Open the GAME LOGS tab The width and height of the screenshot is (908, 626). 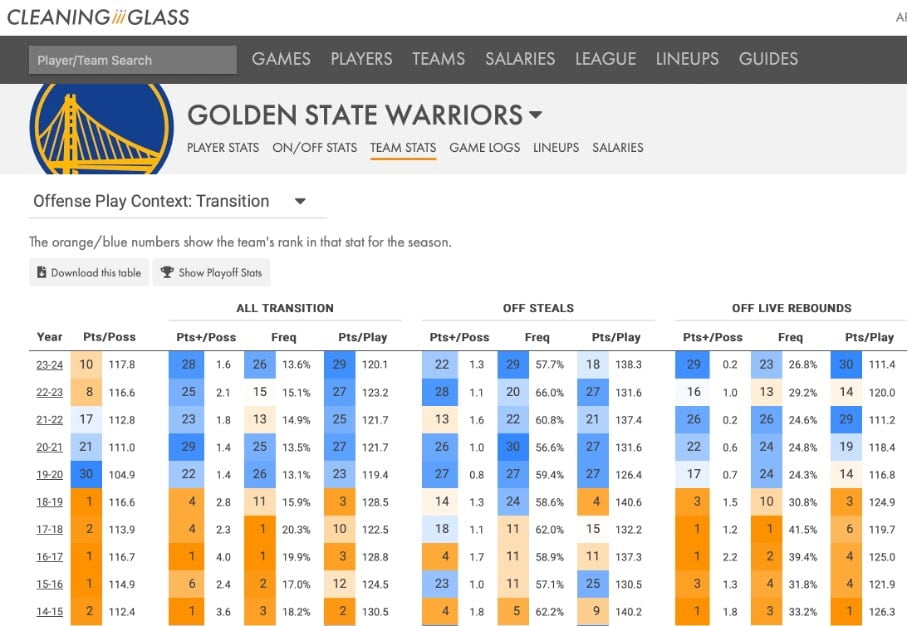(x=483, y=147)
